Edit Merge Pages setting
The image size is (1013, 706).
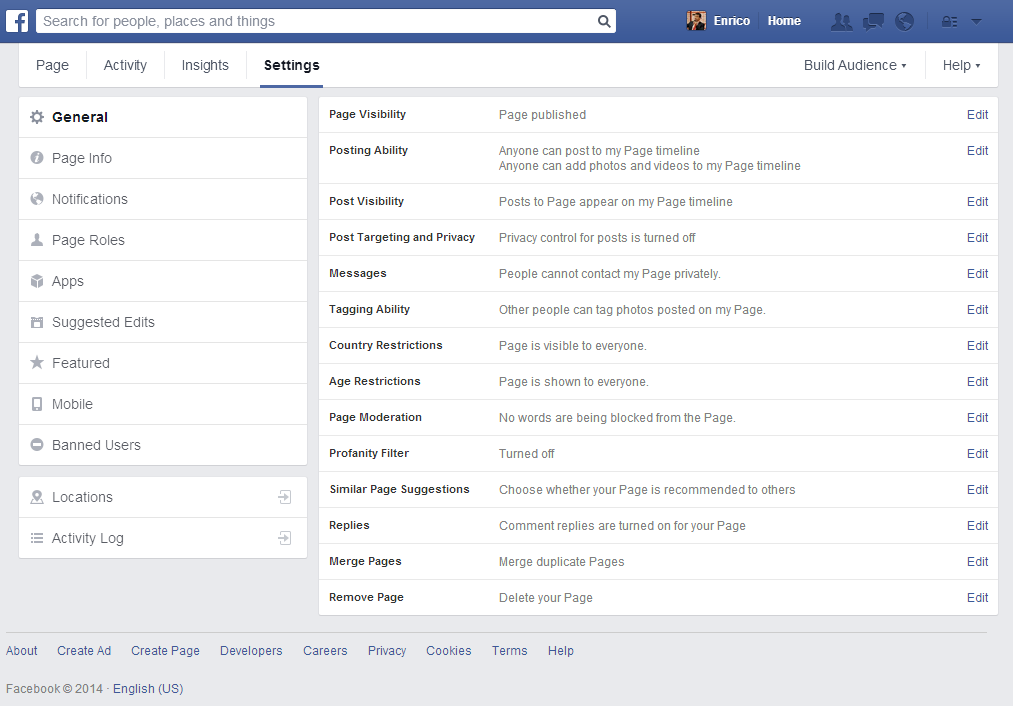(977, 562)
